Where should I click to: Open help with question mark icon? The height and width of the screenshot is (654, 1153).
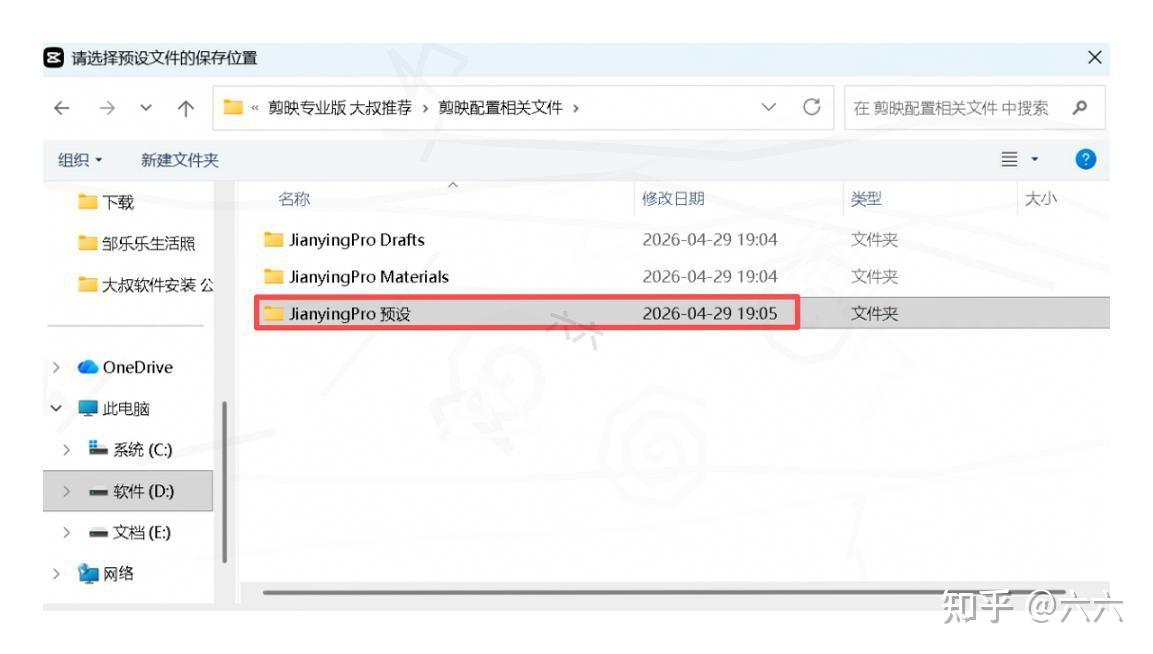click(1085, 159)
